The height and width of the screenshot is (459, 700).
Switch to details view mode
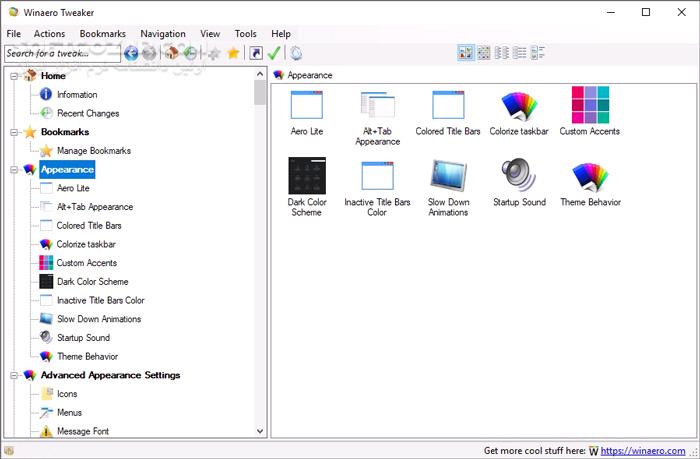click(x=538, y=53)
